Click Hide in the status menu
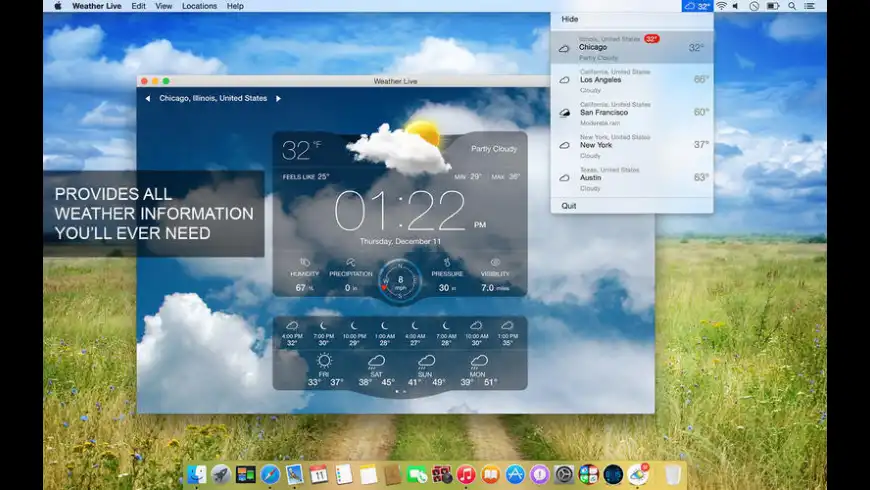 pos(569,19)
